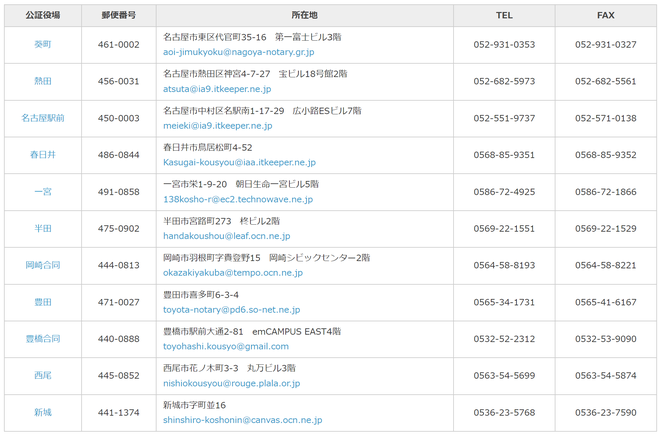Select postal code 441-1374
The width and height of the screenshot is (660, 436).
tap(119, 412)
